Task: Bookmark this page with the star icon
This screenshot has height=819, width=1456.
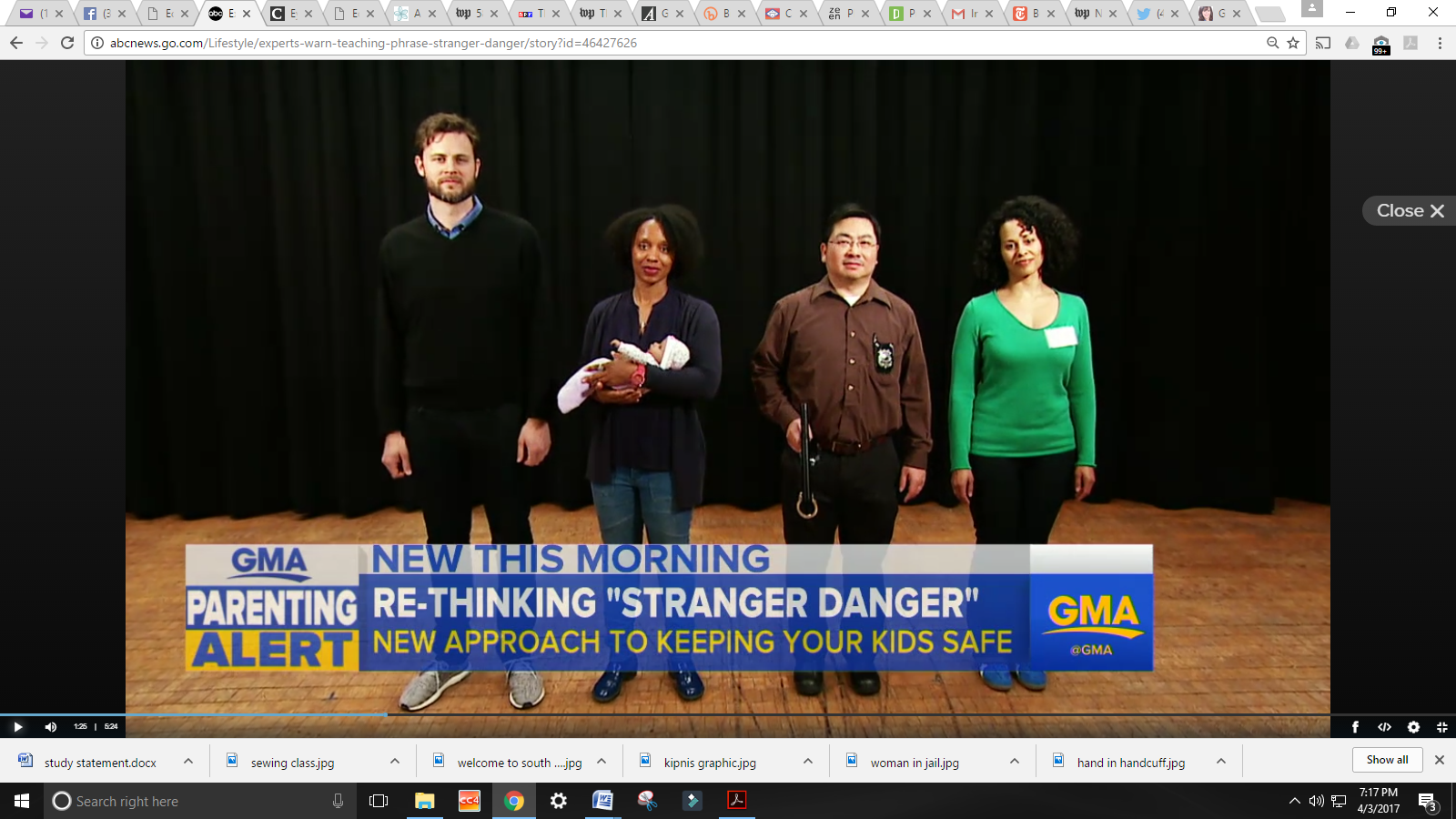Action: pyautogui.click(x=1293, y=43)
